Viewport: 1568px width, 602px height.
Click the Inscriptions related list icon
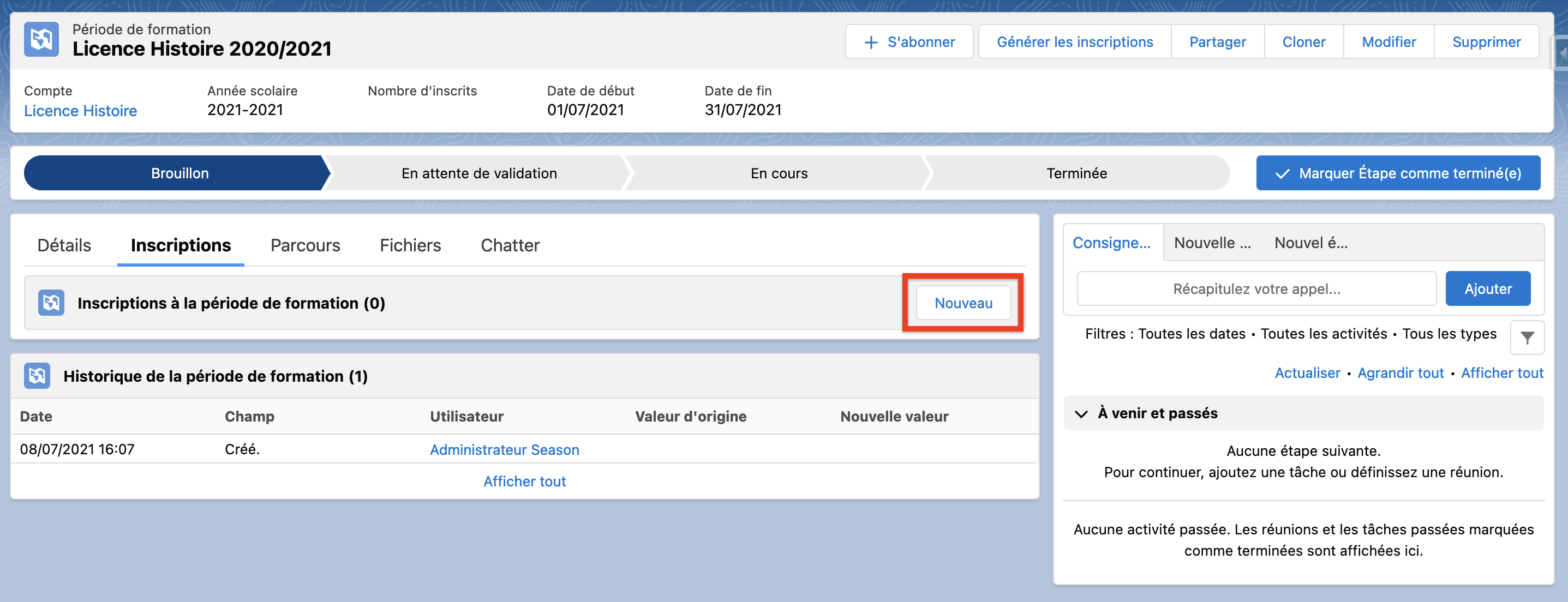(x=51, y=303)
